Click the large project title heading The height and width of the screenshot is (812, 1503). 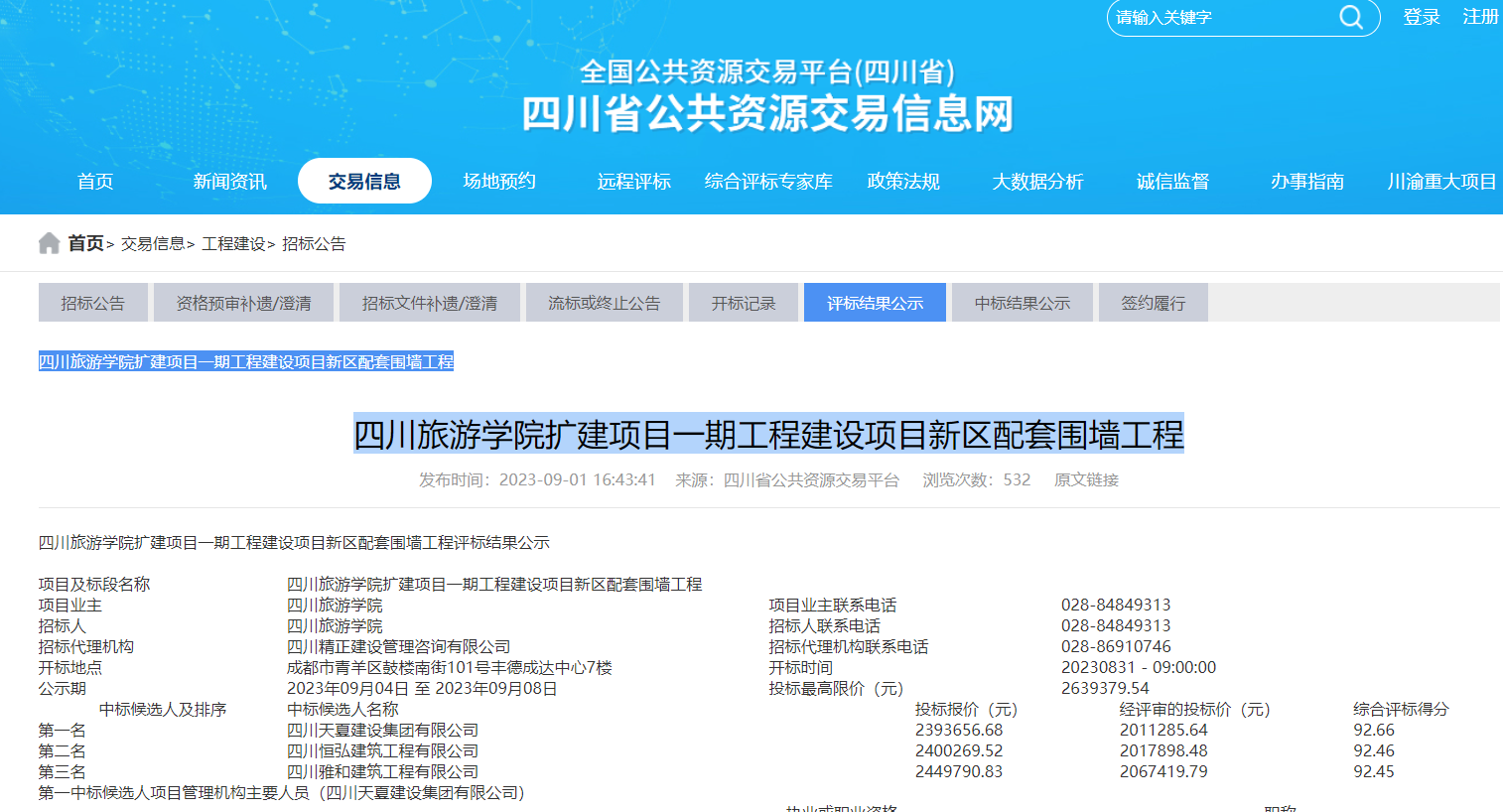tap(768, 435)
